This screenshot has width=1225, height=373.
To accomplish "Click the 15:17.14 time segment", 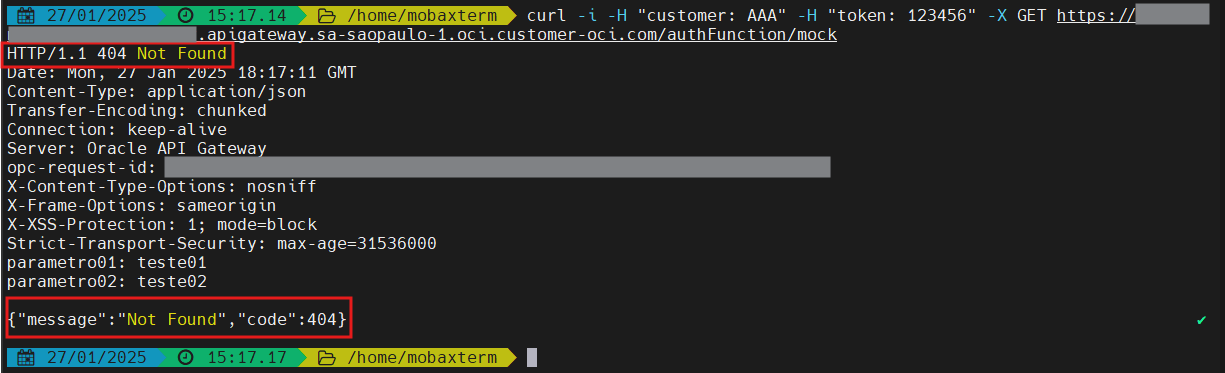I will click(244, 16).
